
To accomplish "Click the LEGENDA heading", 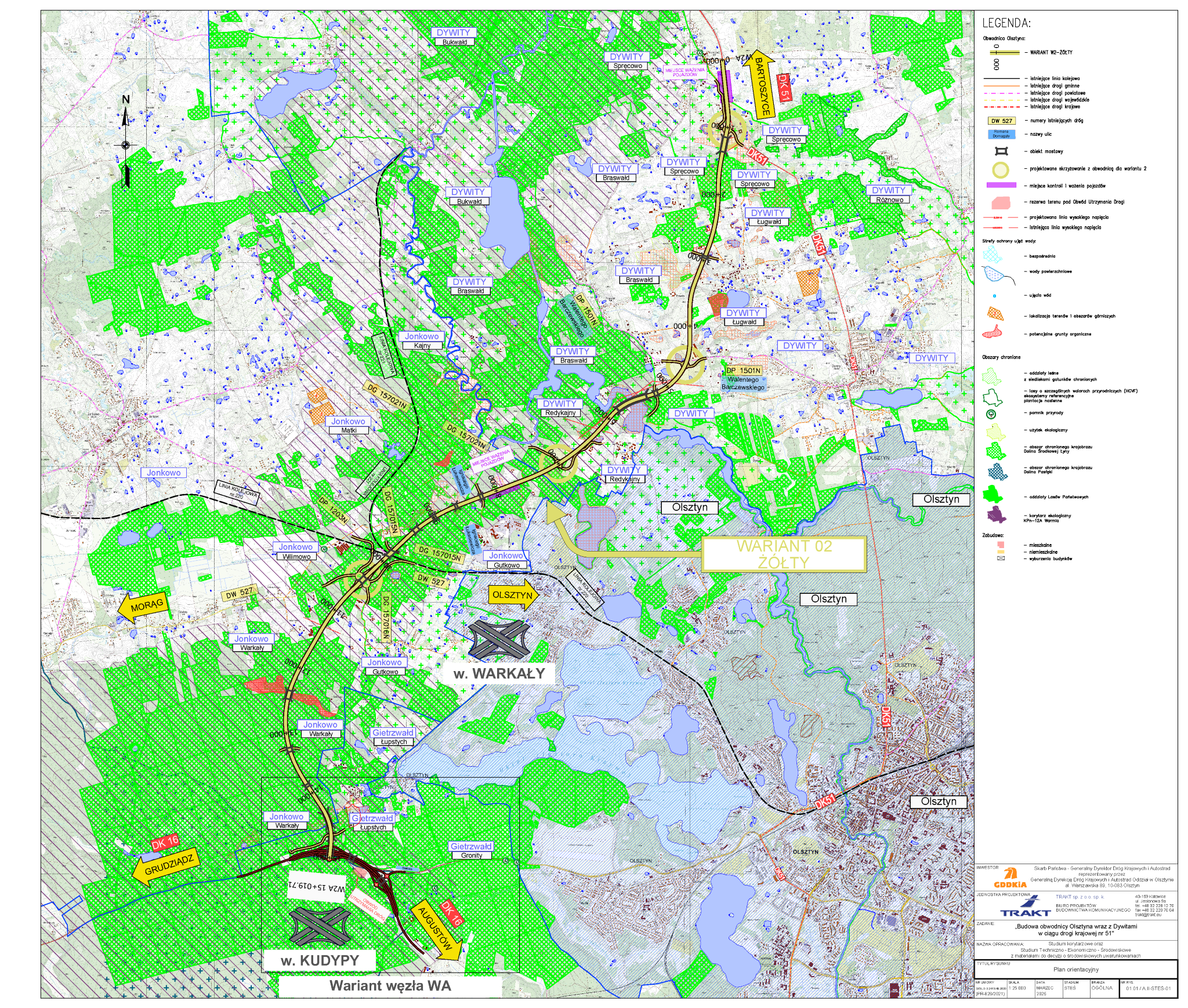I will [1006, 23].
